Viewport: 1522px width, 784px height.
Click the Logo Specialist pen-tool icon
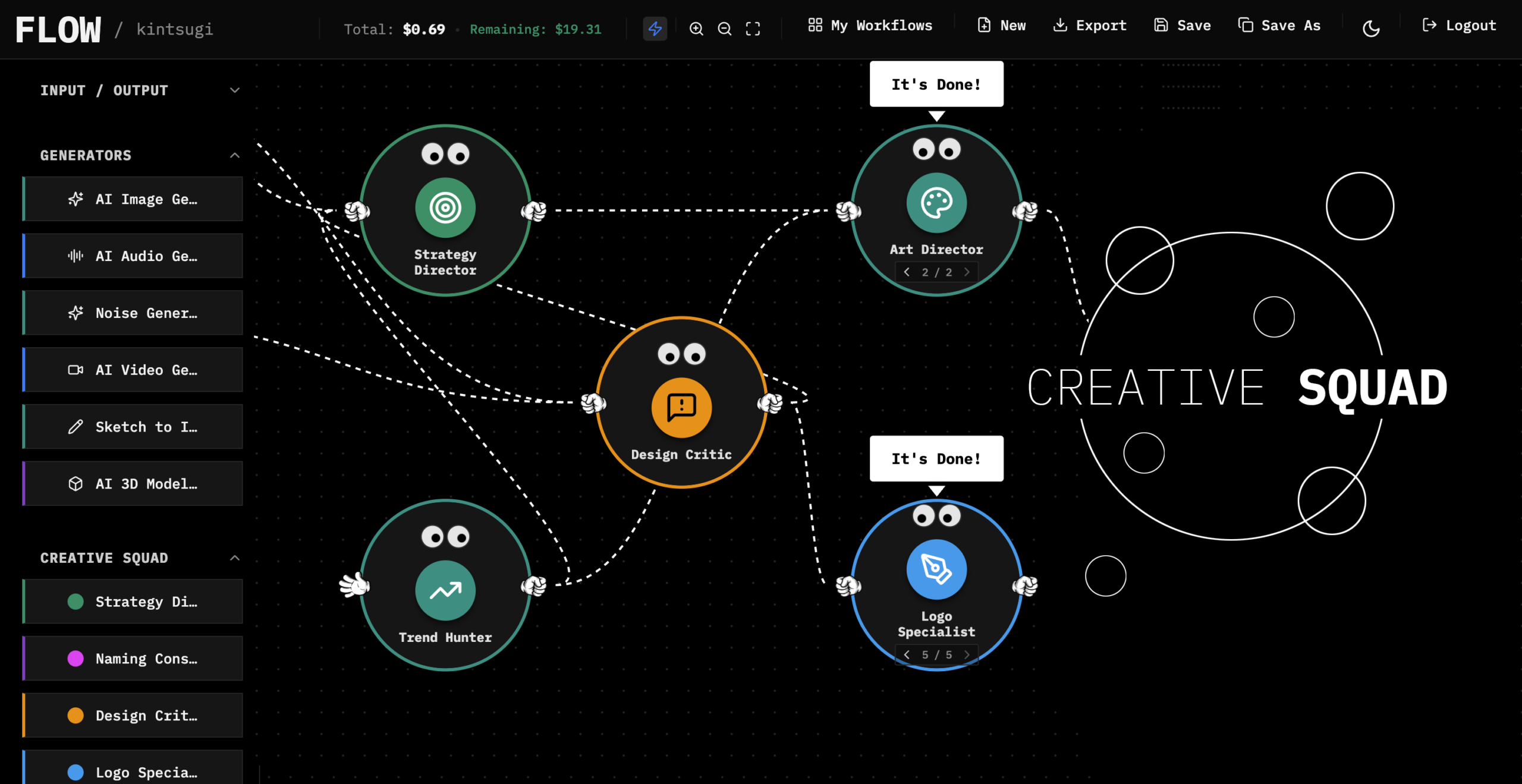[x=936, y=569]
